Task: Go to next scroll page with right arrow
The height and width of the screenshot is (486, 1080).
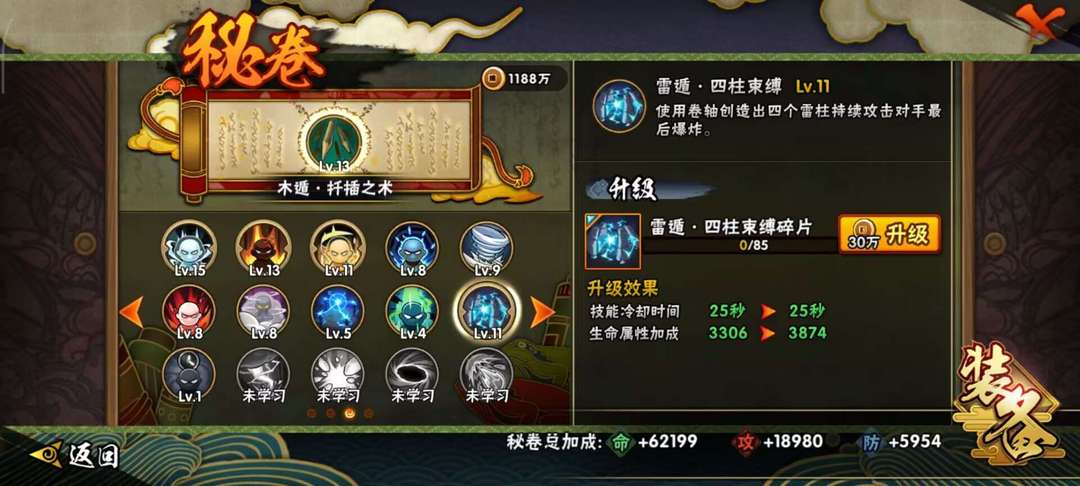Action: point(543,313)
